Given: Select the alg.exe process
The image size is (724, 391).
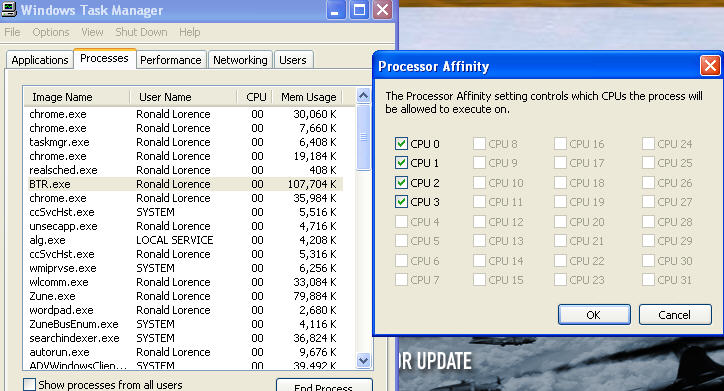Looking at the screenshot, I should pyautogui.click(x=47, y=240).
